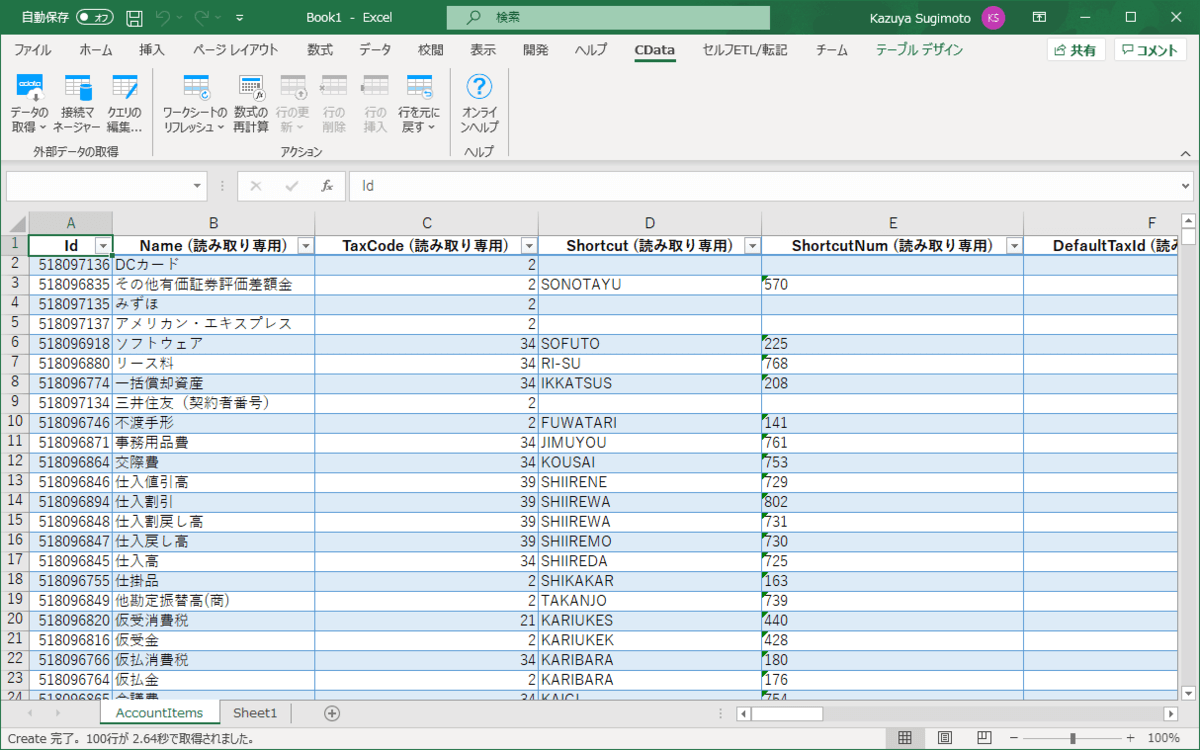Open the 接続マネージャー connection manager
1200x750 pixels.
(x=78, y=105)
